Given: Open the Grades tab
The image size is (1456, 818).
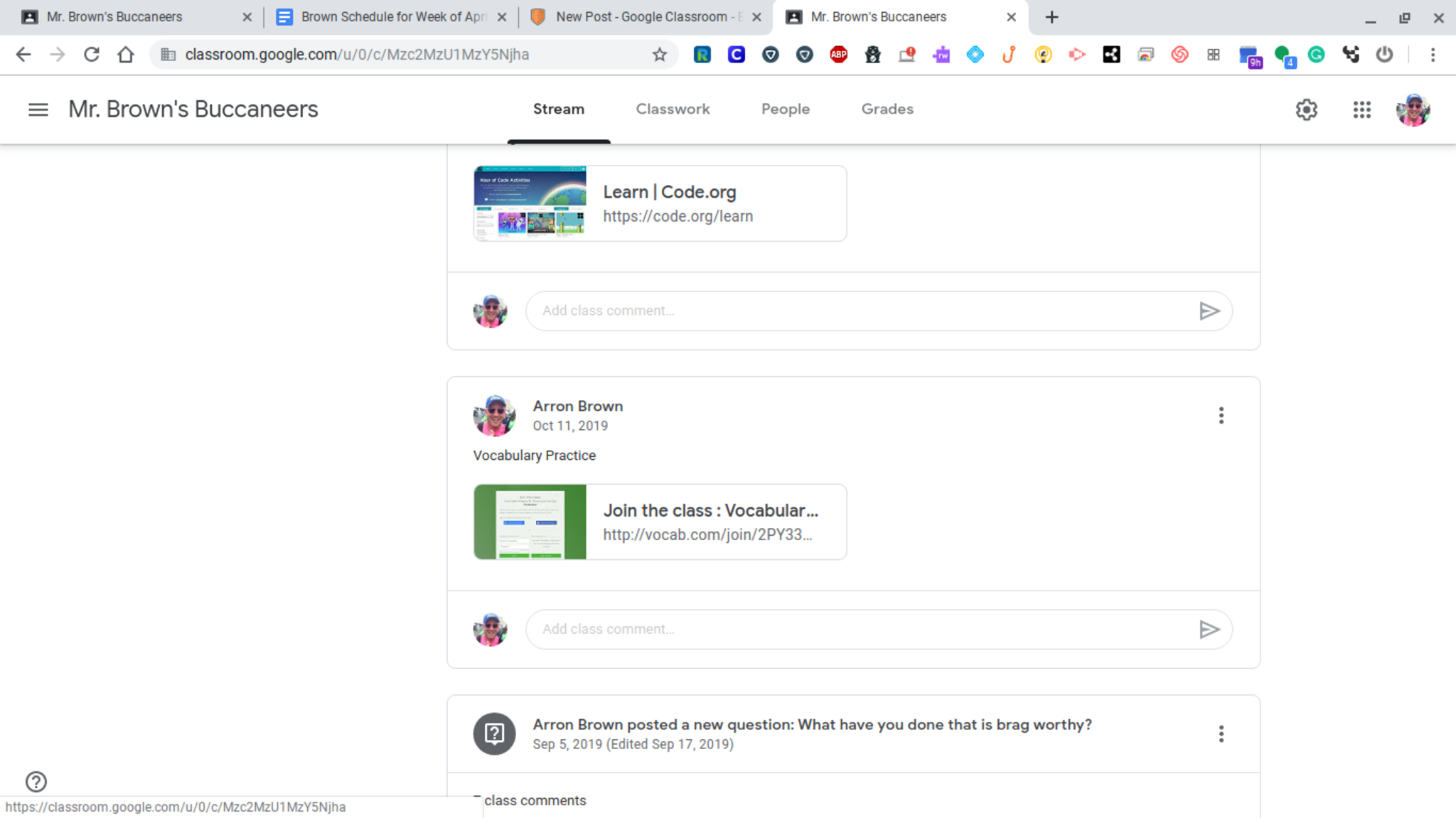Looking at the screenshot, I should tap(887, 109).
